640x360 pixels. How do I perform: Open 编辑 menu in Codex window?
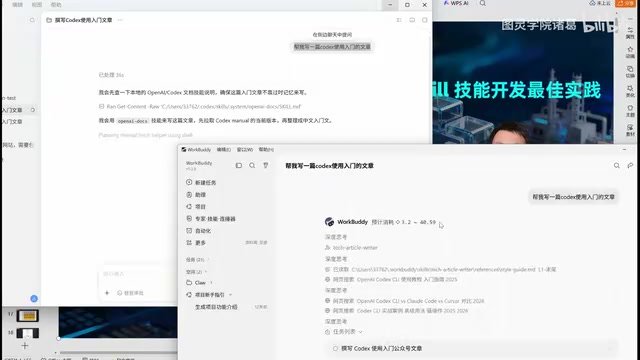pyautogui.click(x=17, y=5)
